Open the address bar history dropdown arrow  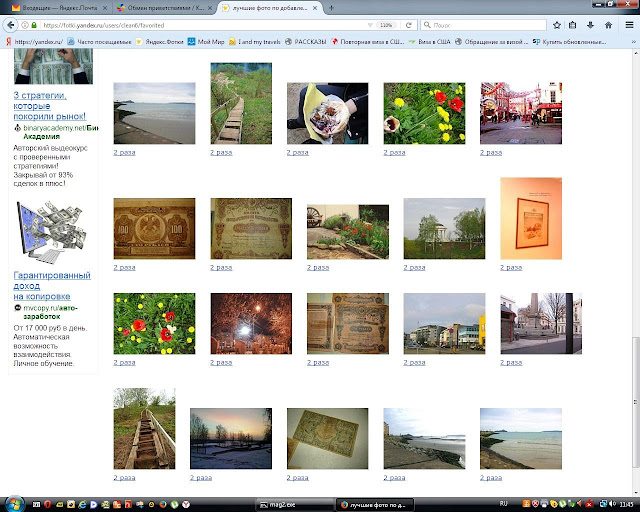(370, 25)
